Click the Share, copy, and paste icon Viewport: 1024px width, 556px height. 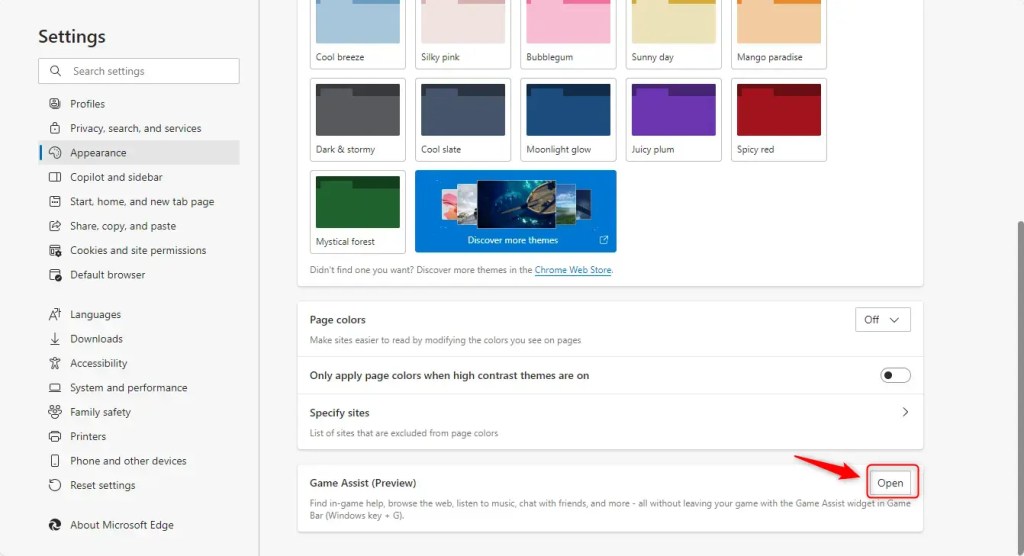[55, 225]
